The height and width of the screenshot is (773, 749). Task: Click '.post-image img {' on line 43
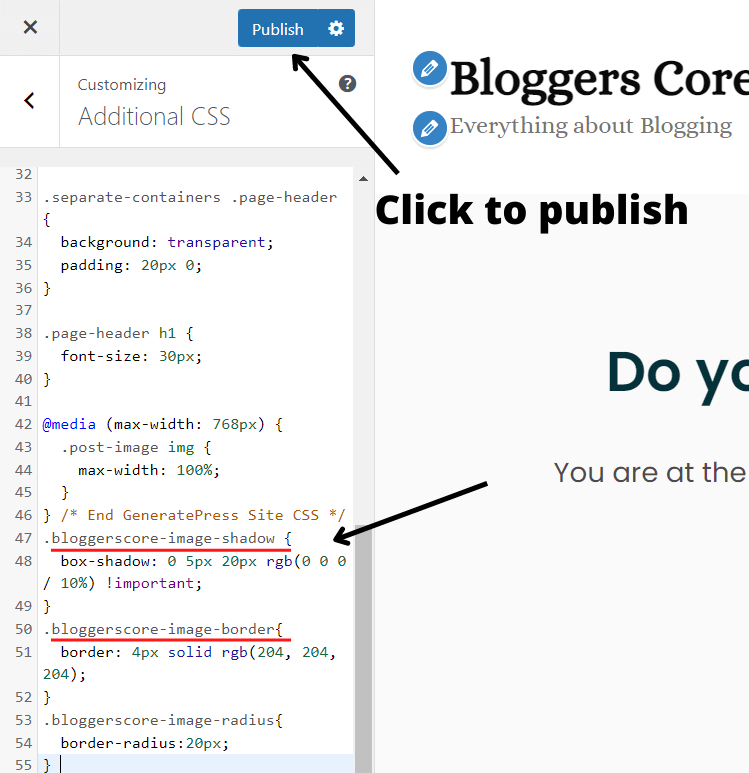click(x=136, y=447)
